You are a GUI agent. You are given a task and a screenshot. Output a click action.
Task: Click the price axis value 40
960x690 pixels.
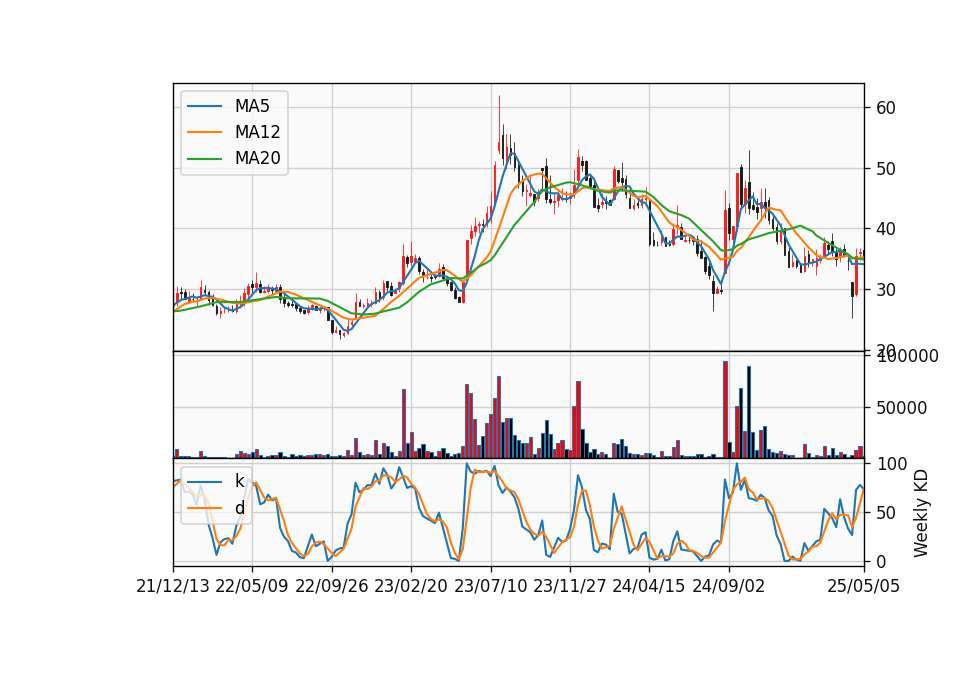pyautogui.click(x=886, y=229)
